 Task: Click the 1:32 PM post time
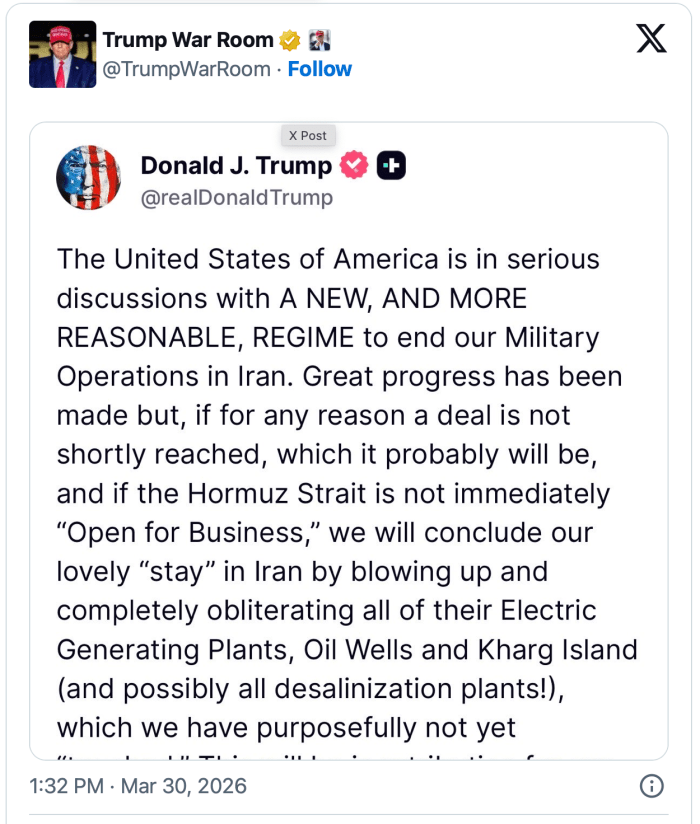click(68, 785)
